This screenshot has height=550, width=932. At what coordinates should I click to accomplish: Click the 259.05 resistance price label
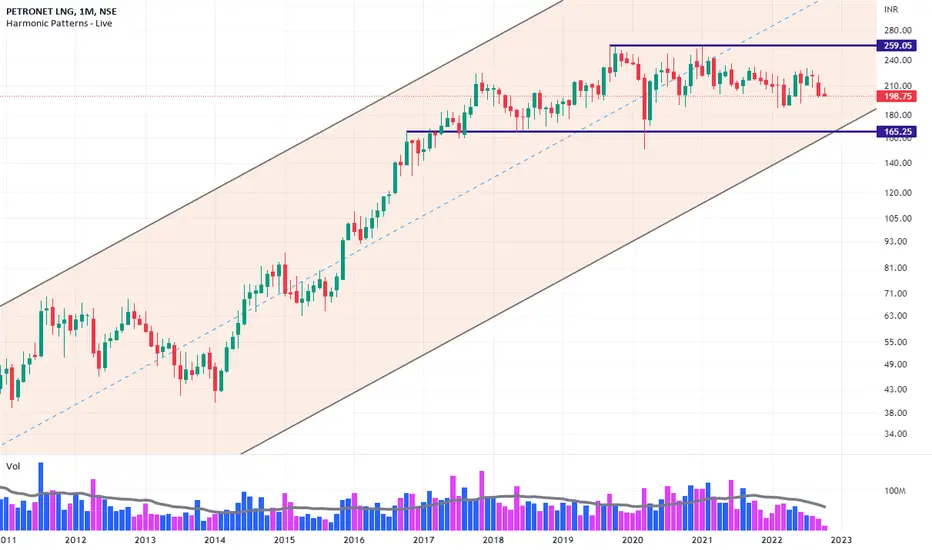coord(897,45)
